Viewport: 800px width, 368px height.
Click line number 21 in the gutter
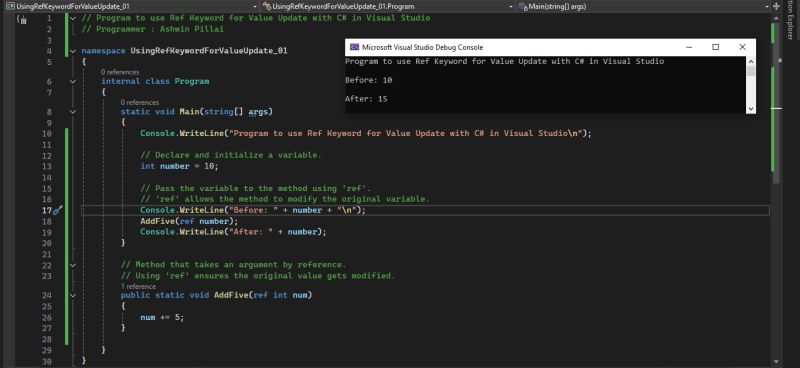(x=47, y=254)
